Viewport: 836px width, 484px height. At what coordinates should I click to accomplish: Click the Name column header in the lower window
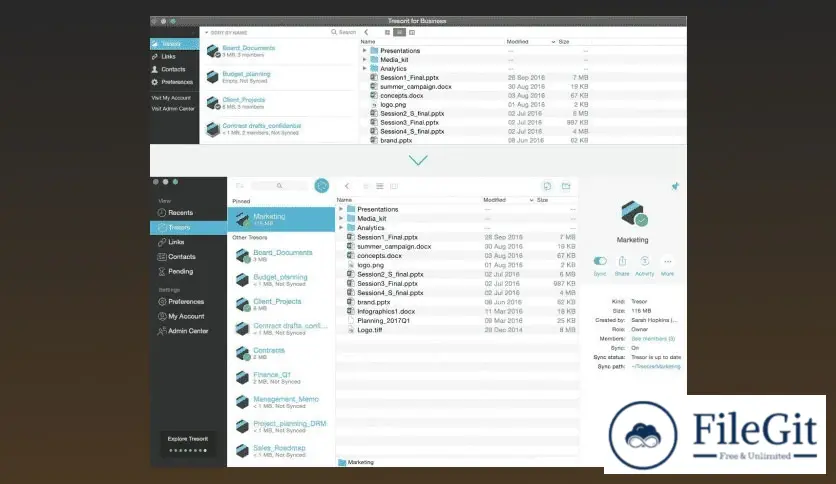[x=344, y=200]
